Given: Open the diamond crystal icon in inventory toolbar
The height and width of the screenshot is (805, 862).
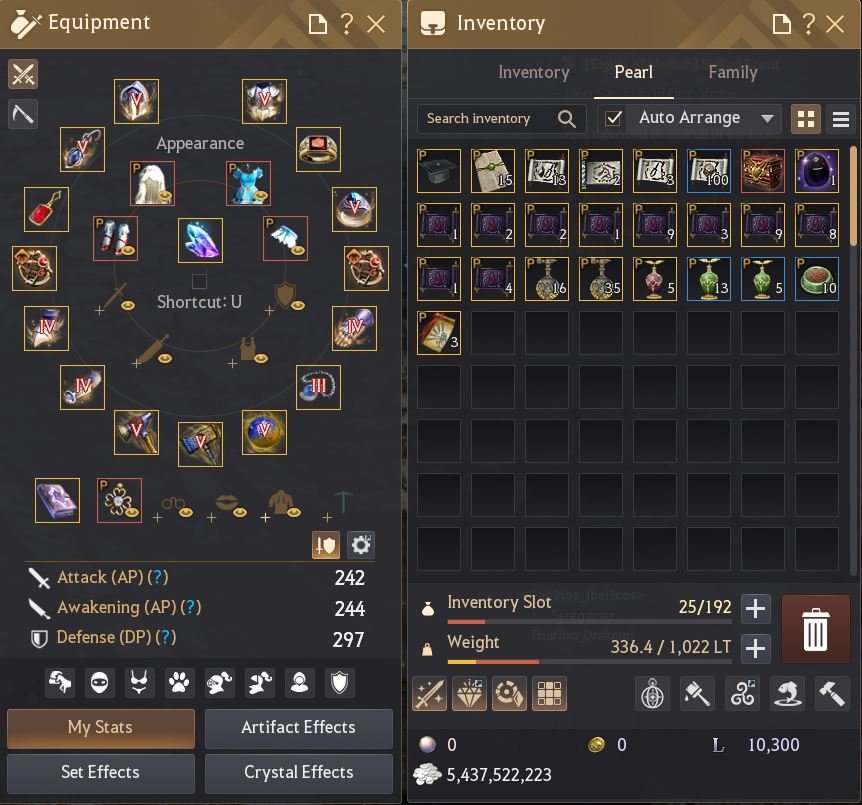Looking at the screenshot, I should 469,693.
